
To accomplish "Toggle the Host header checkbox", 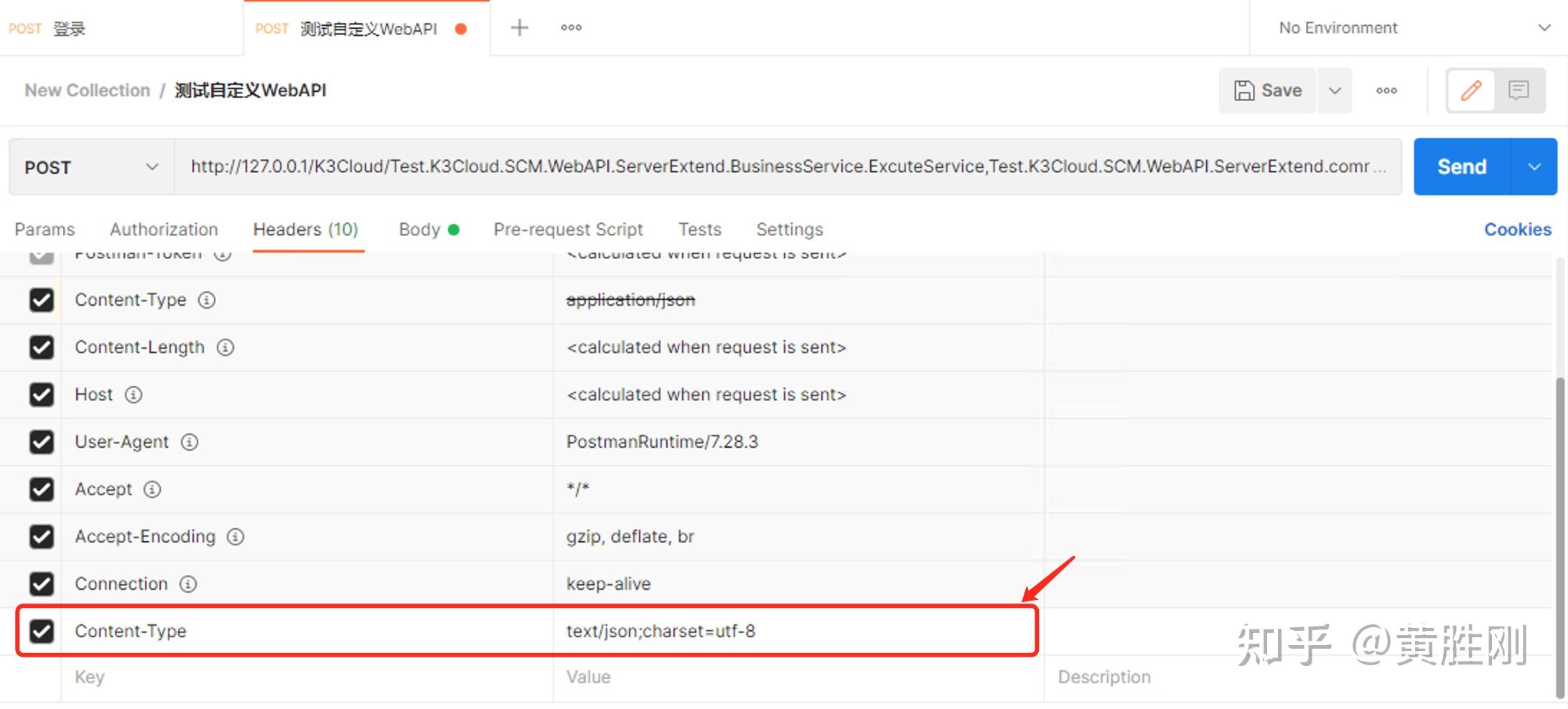I will pyautogui.click(x=42, y=395).
